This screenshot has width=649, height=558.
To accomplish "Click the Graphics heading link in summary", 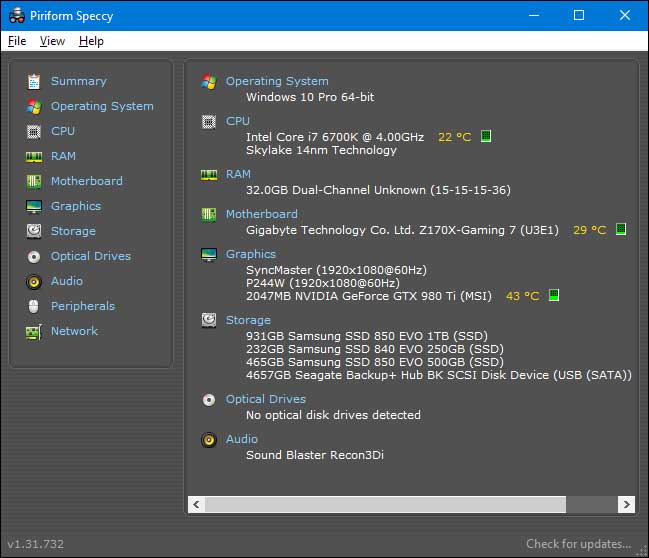I will [x=250, y=254].
